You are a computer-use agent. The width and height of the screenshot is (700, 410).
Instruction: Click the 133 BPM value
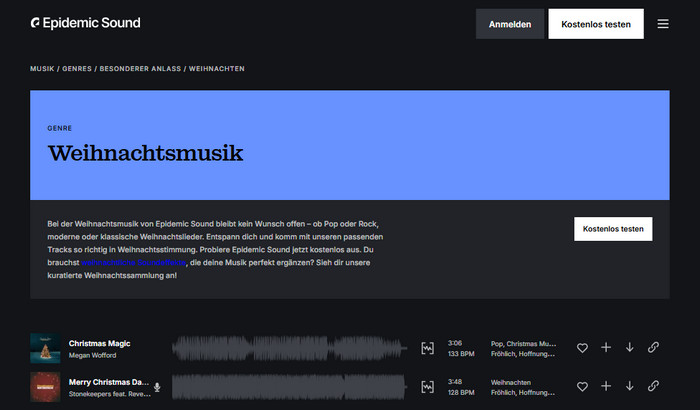coord(461,354)
